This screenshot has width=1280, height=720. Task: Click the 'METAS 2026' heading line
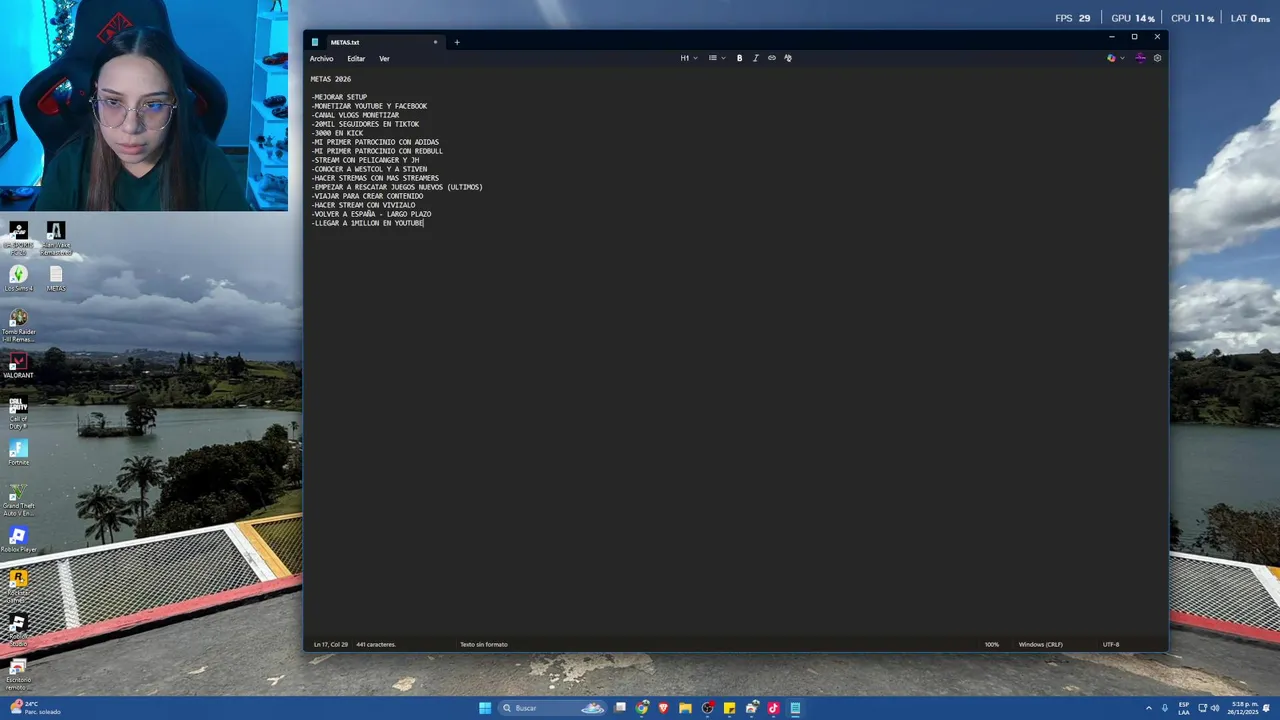(330, 79)
